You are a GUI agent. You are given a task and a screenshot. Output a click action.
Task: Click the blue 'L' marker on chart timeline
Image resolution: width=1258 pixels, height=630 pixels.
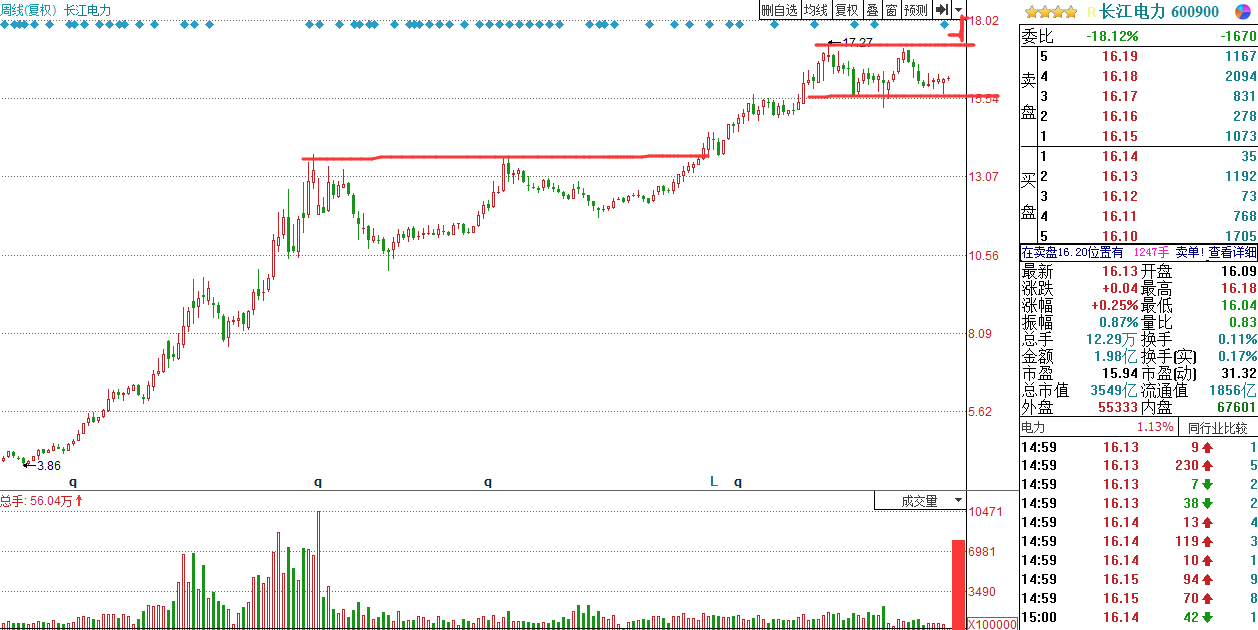(714, 481)
